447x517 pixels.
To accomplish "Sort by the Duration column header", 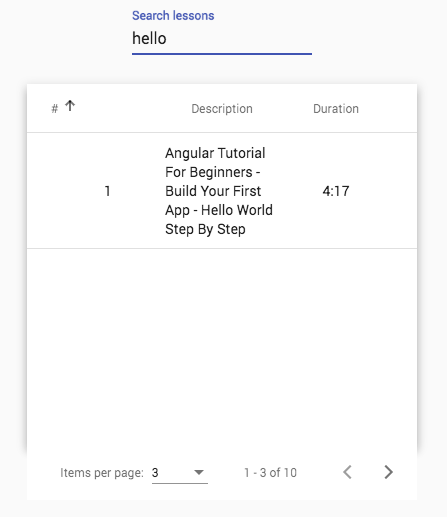I will tap(336, 109).
